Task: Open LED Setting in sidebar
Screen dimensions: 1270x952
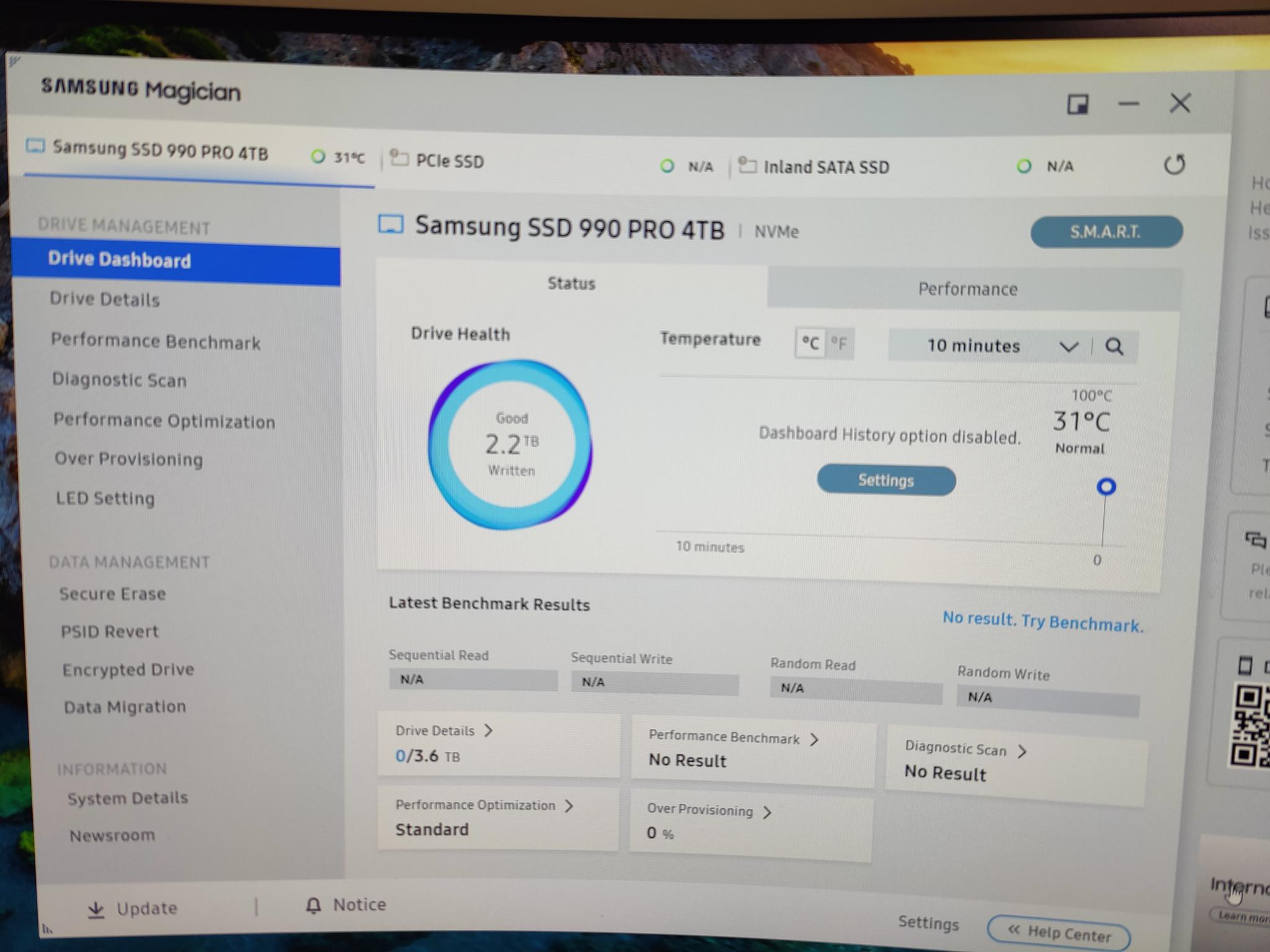Action: [x=105, y=498]
